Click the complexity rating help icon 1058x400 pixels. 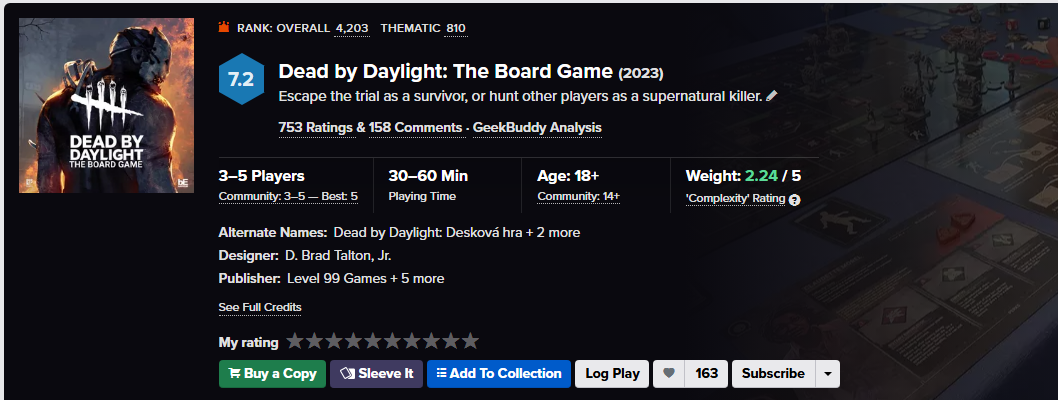(x=795, y=199)
